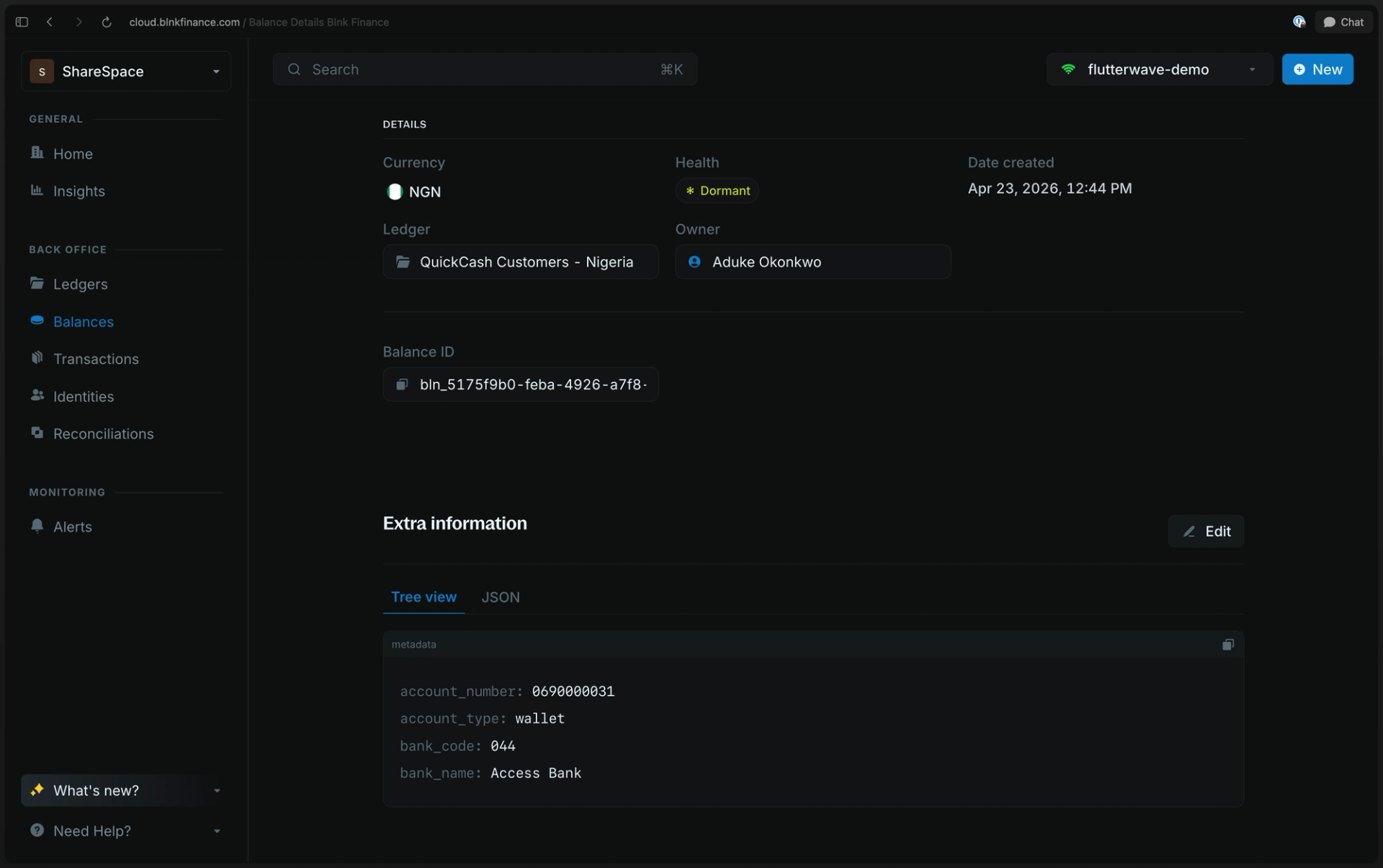
Task: Expand the Need Help? section
Action: pyautogui.click(x=126, y=831)
